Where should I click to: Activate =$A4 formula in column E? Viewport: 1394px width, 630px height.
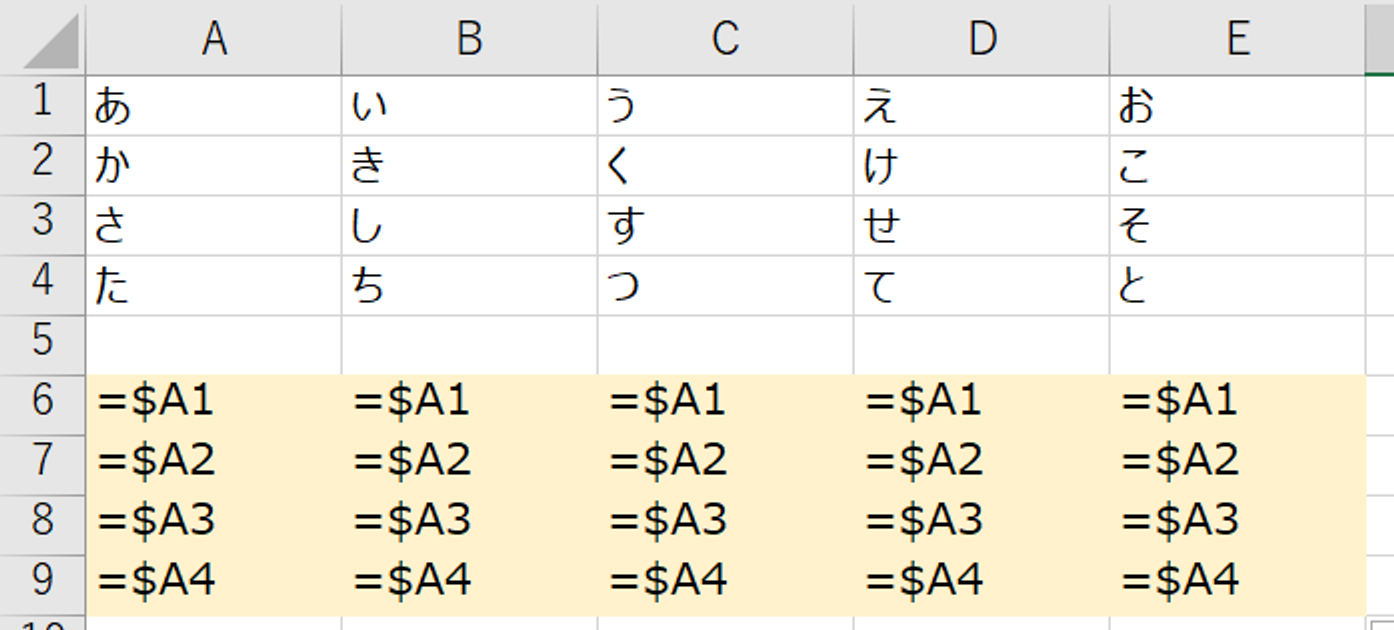pyautogui.click(x=1238, y=586)
